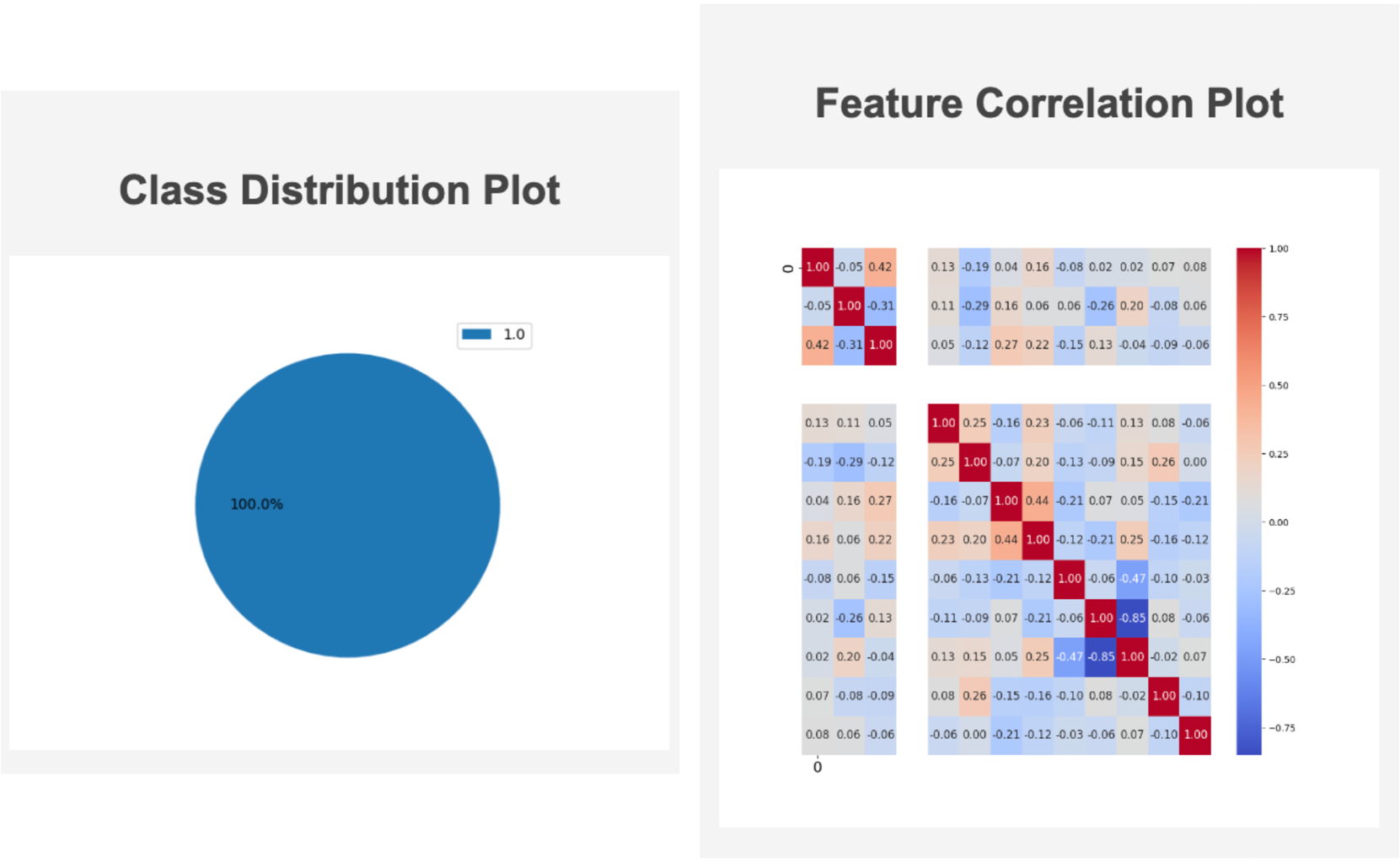The height and width of the screenshot is (862, 1400).
Task: Click the heatmap's y-axis 0 tick label
Action: coord(788,268)
